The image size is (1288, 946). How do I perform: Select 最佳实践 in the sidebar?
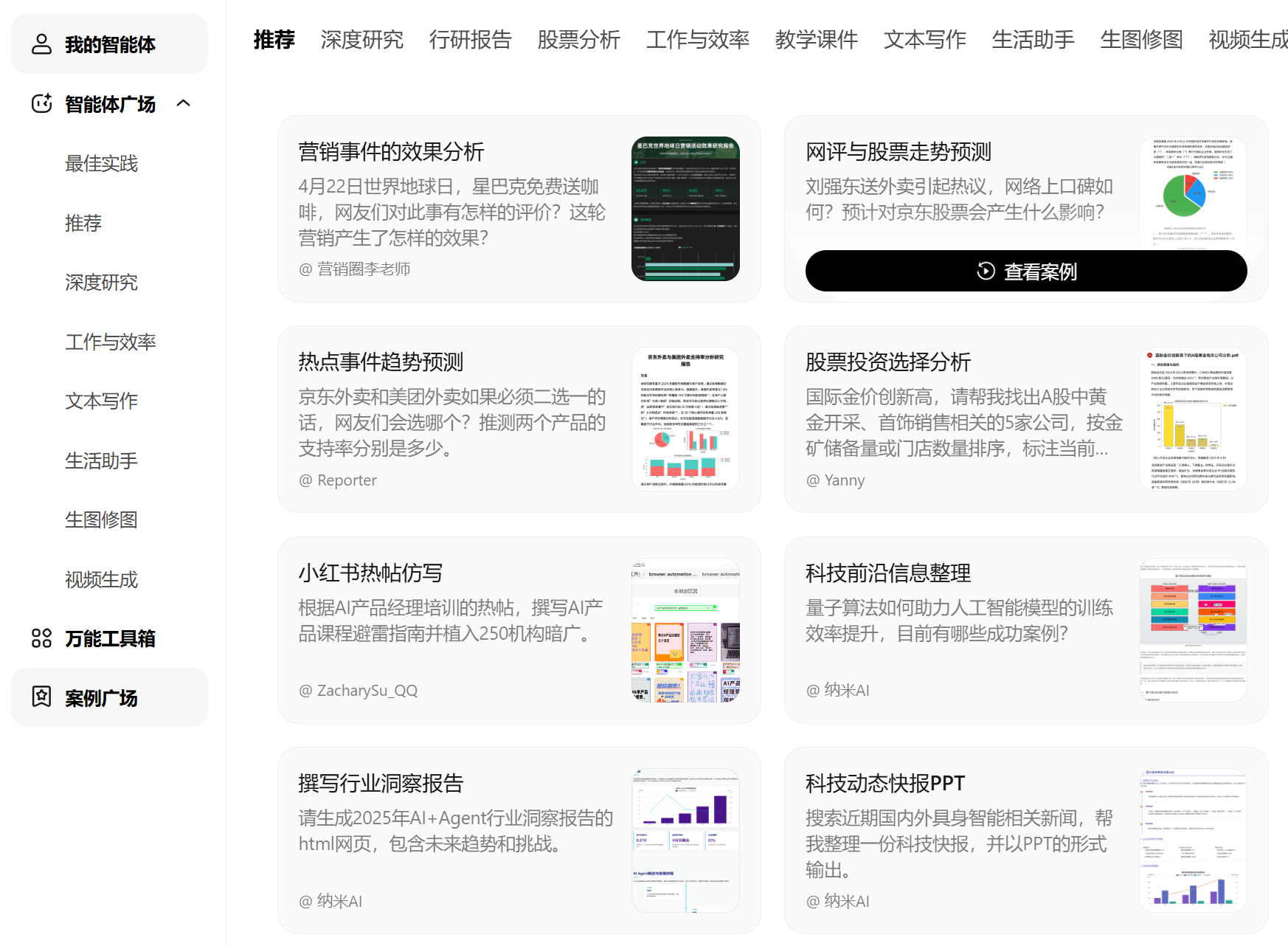click(x=101, y=163)
